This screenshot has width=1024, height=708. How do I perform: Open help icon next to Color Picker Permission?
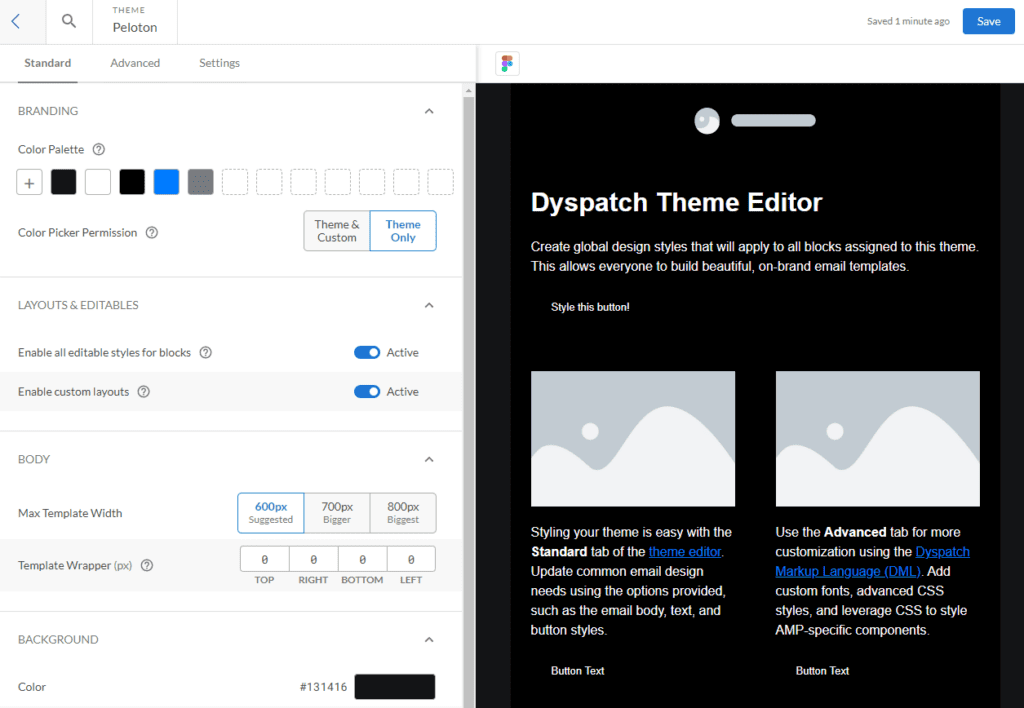point(152,233)
